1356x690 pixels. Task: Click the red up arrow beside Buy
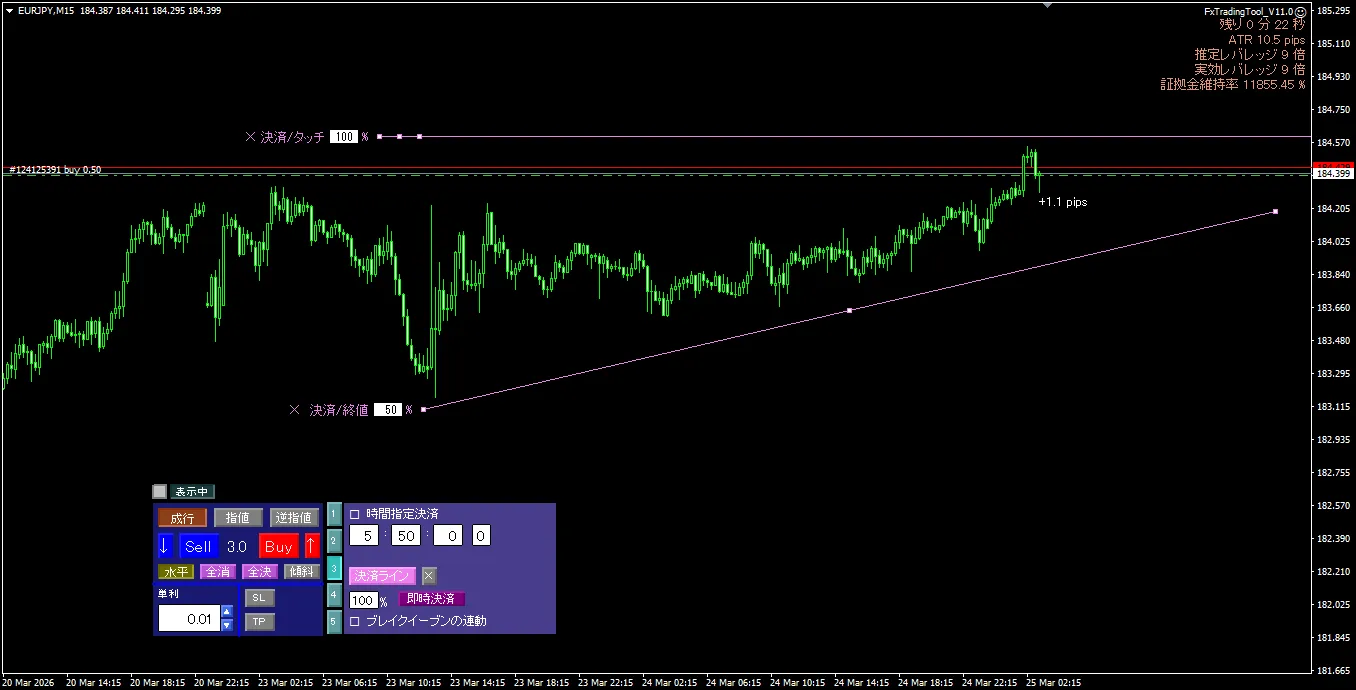tap(311, 546)
